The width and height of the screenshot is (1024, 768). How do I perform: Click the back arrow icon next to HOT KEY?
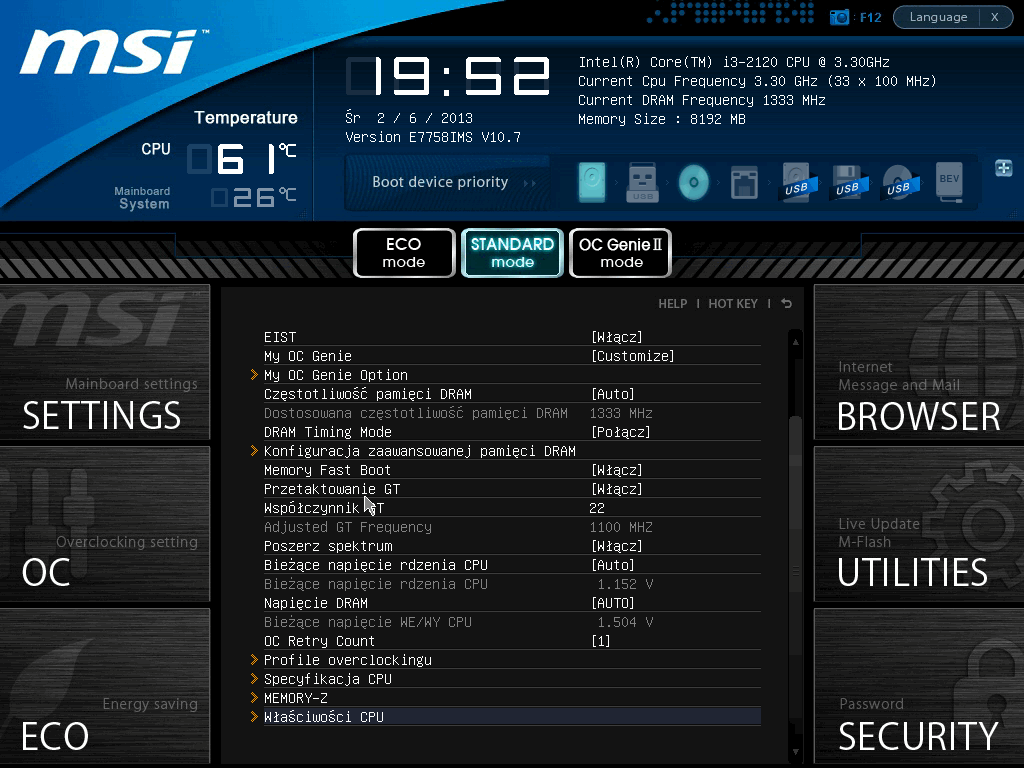pos(787,304)
